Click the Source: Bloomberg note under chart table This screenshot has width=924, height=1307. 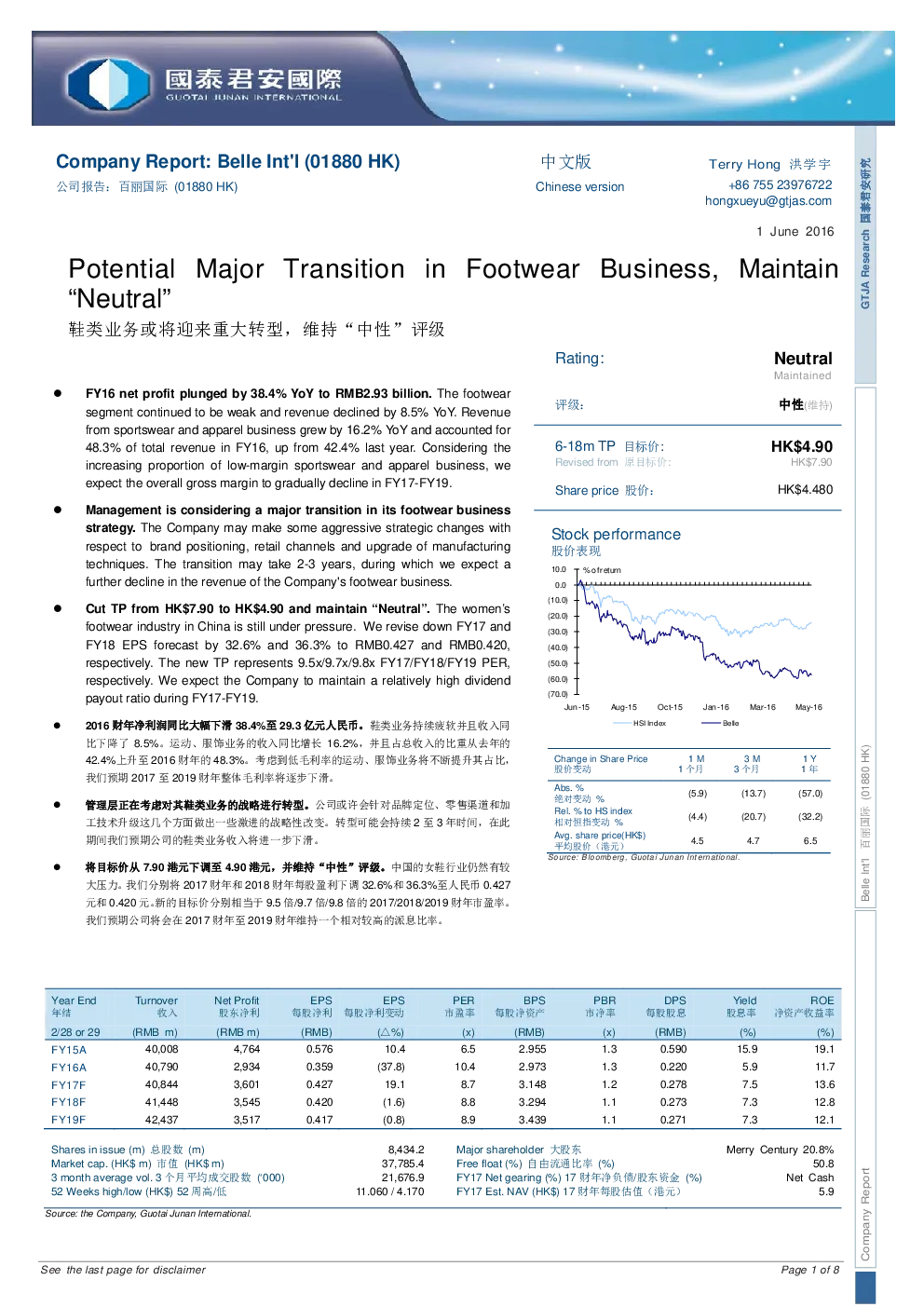643,857
